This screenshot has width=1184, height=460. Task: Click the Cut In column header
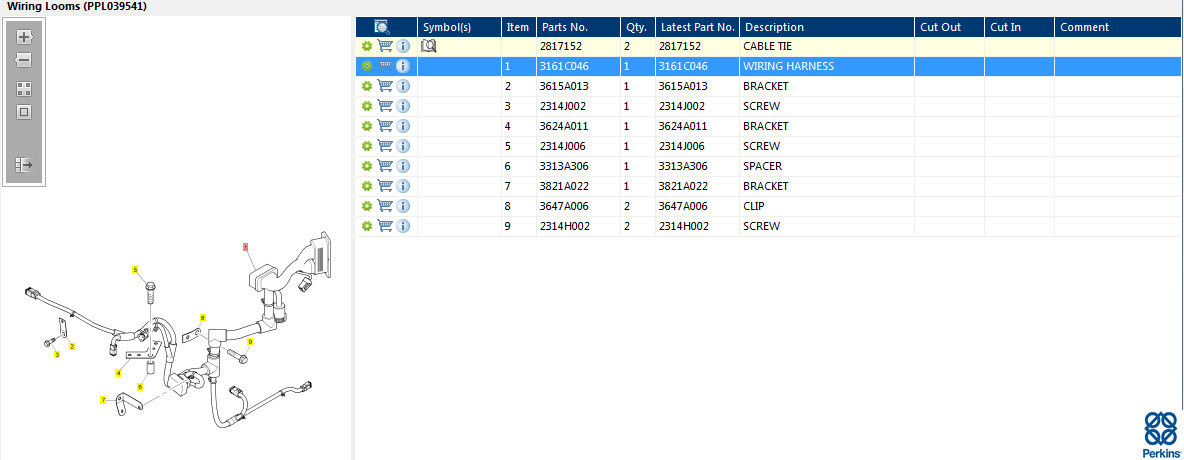pos(1019,27)
